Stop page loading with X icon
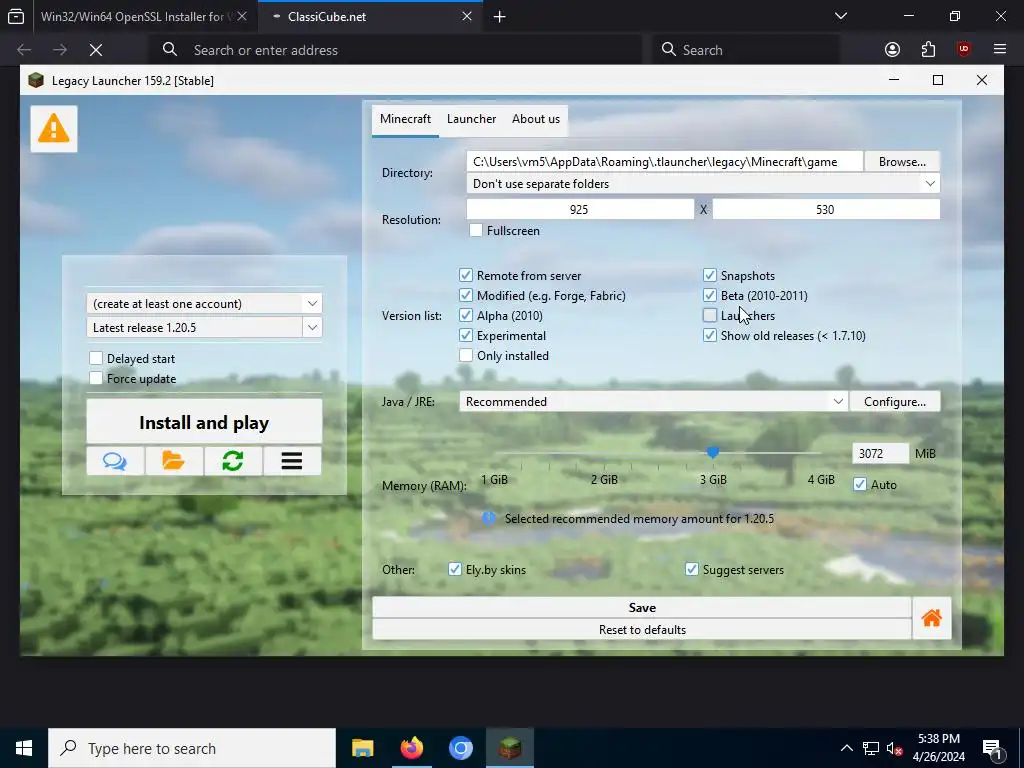The width and height of the screenshot is (1024, 768). point(96,50)
